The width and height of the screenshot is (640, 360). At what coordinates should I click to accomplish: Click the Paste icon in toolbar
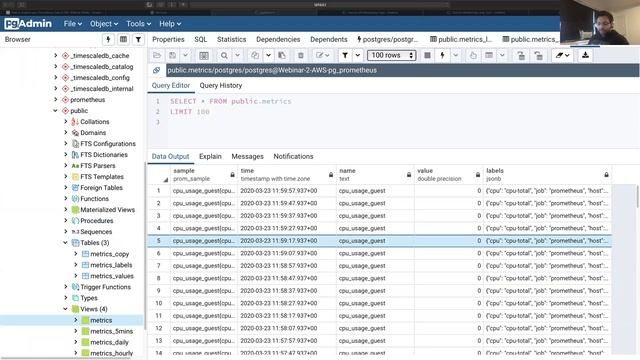[282, 55]
